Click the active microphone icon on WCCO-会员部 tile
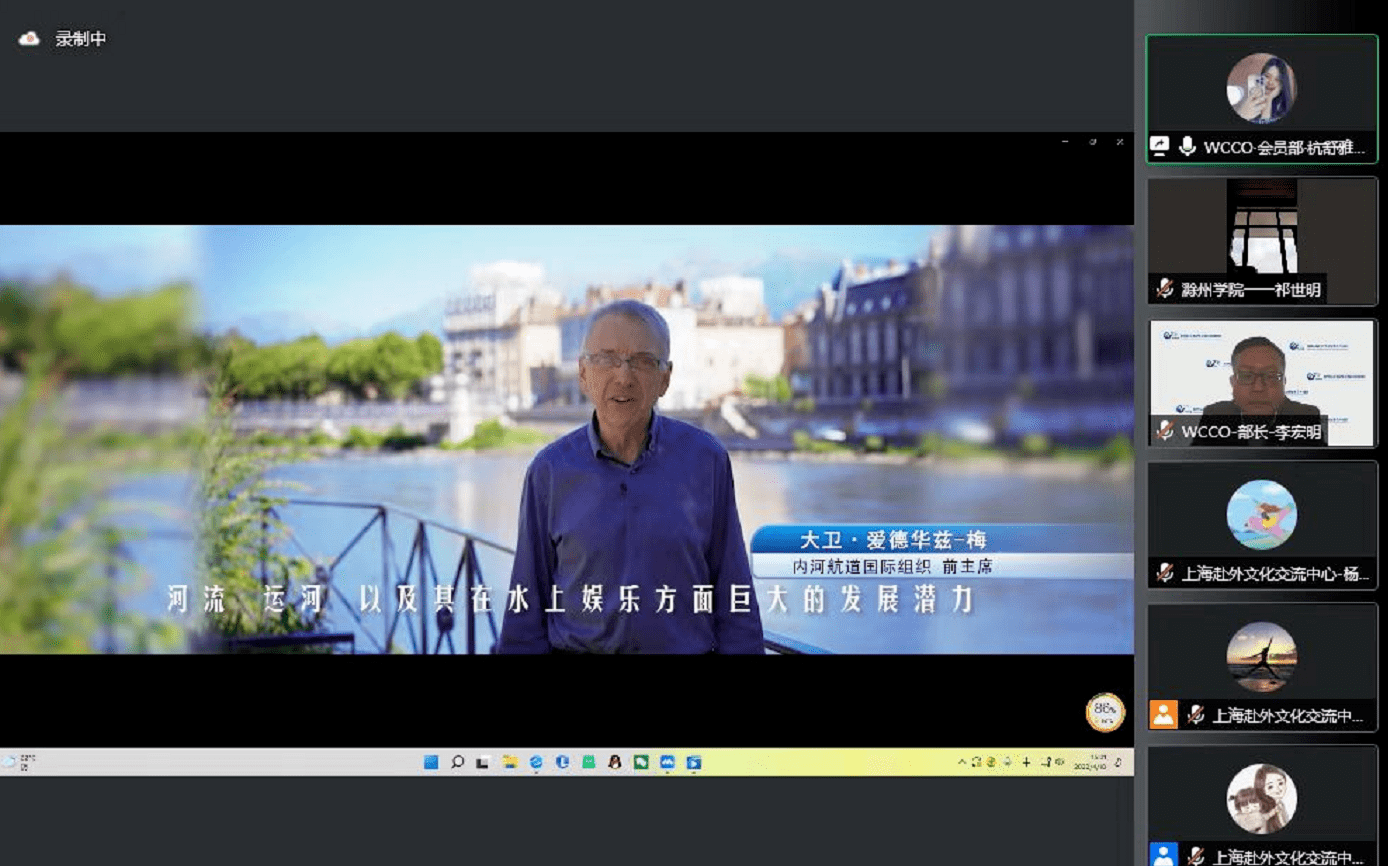1388x866 pixels. click(x=1187, y=147)
